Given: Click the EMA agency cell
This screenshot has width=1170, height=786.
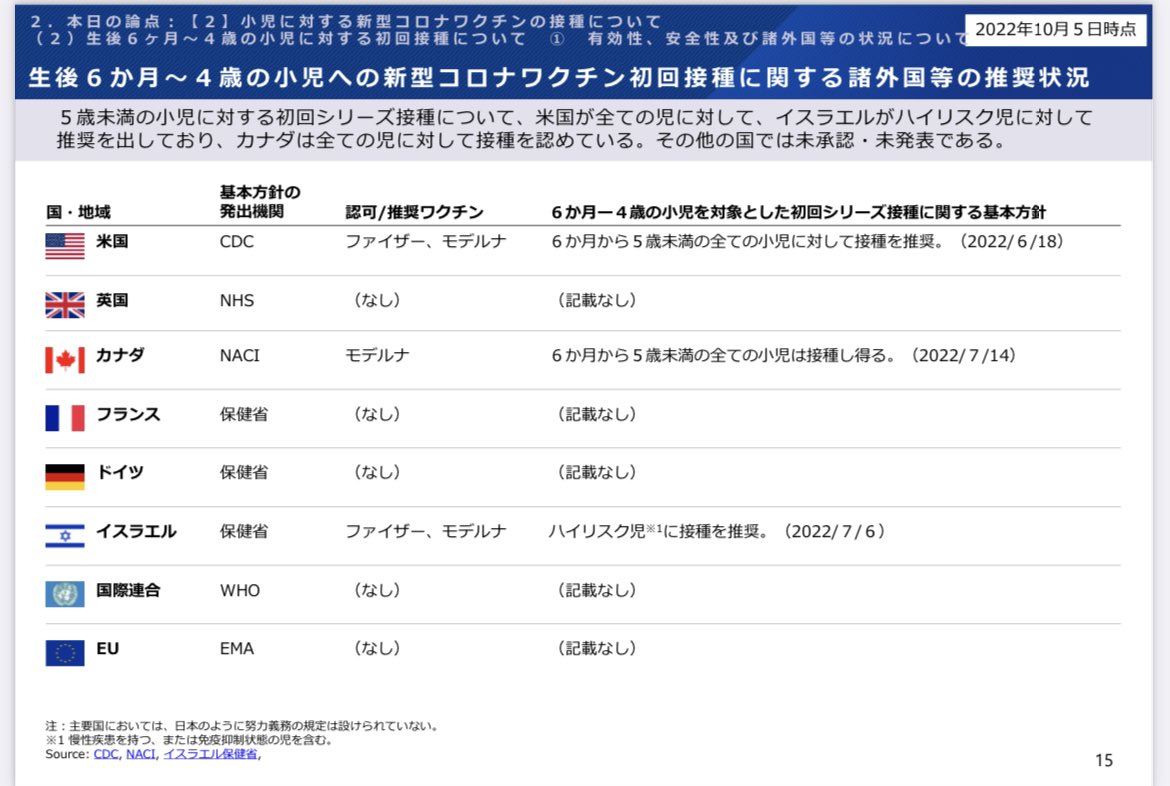Looking at the screenshot, I should [237, 649].
